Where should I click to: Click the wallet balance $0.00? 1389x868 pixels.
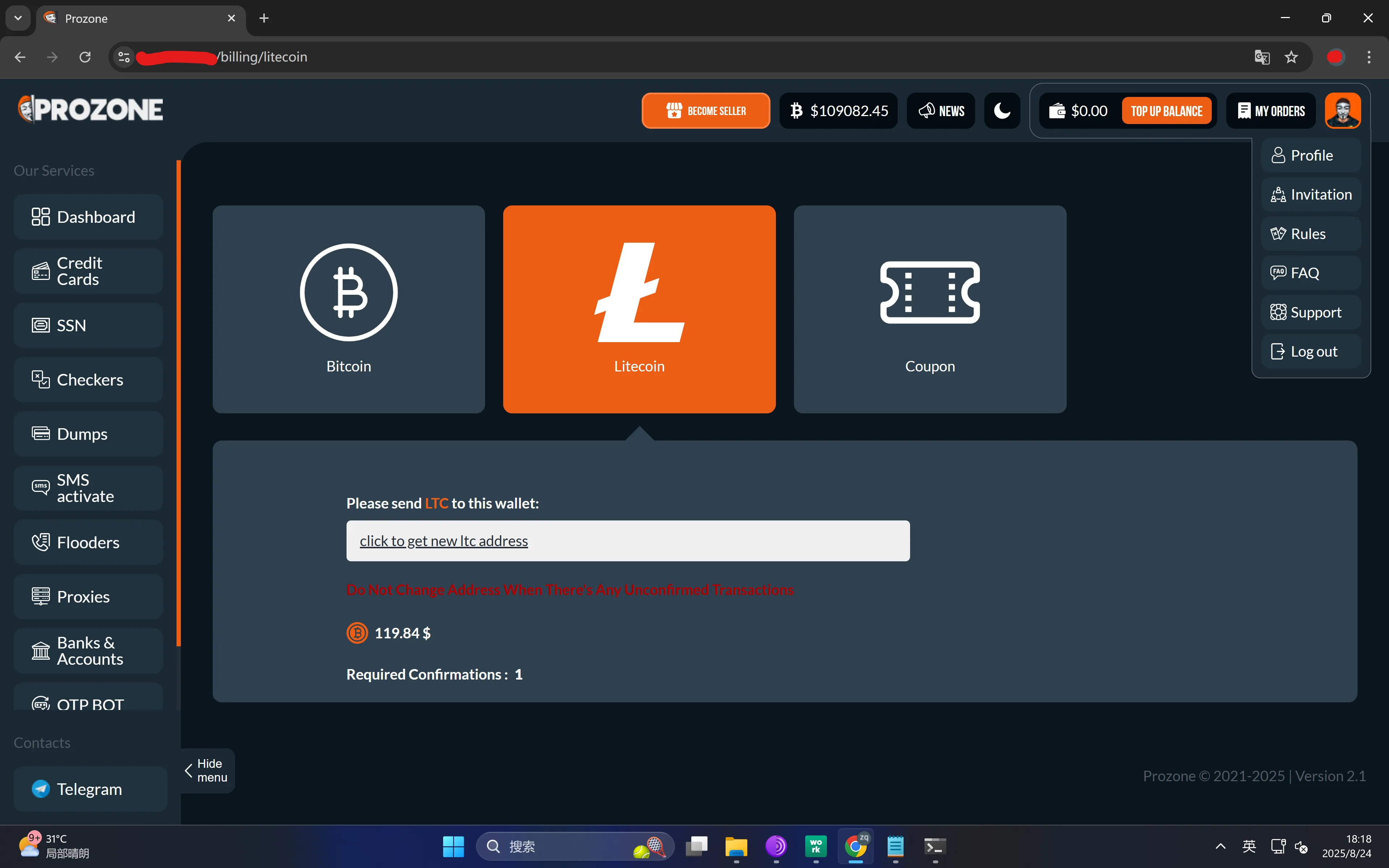[1079, 111]
